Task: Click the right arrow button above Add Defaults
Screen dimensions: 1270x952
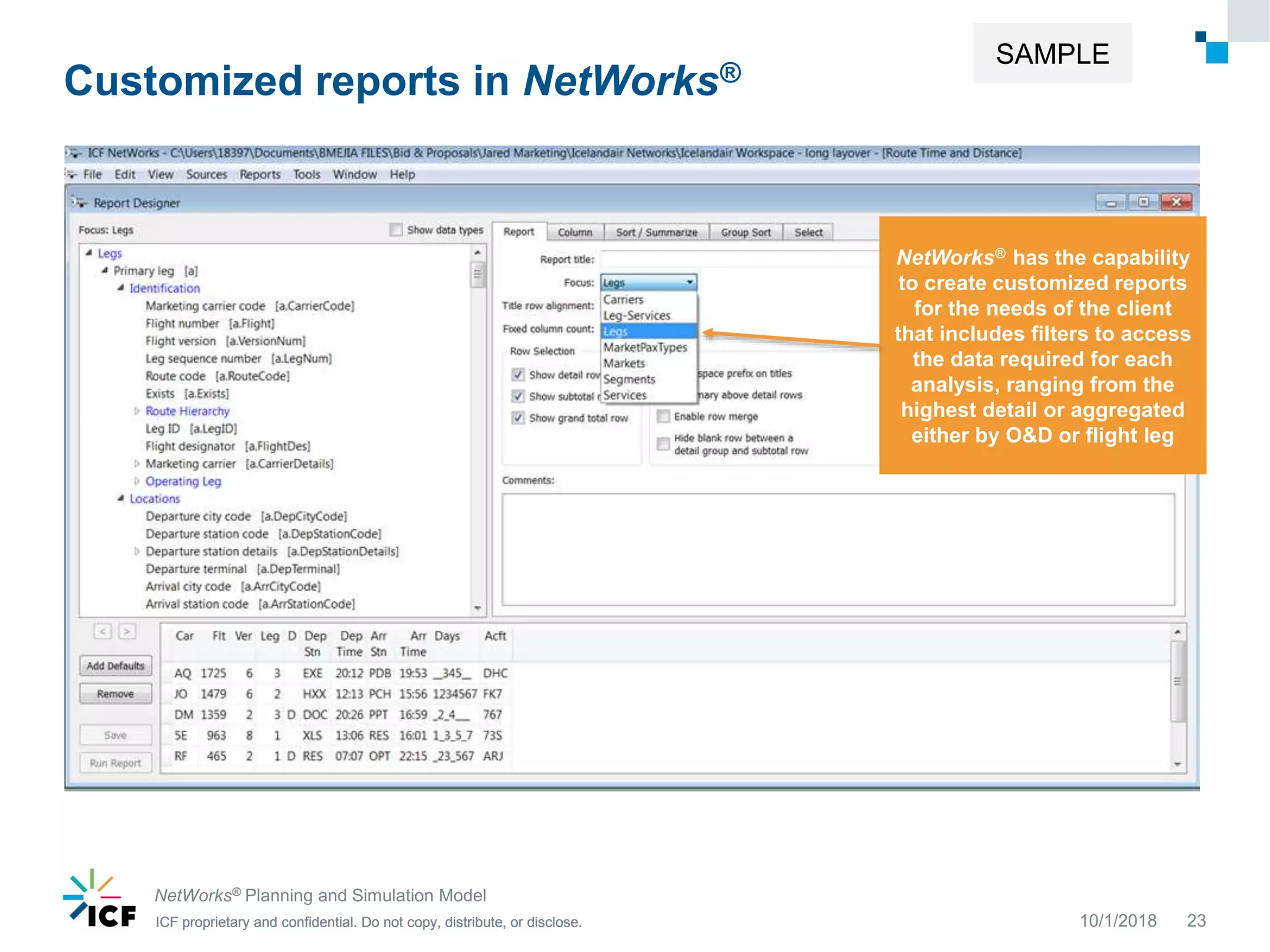Action: (x=127, y=632)
